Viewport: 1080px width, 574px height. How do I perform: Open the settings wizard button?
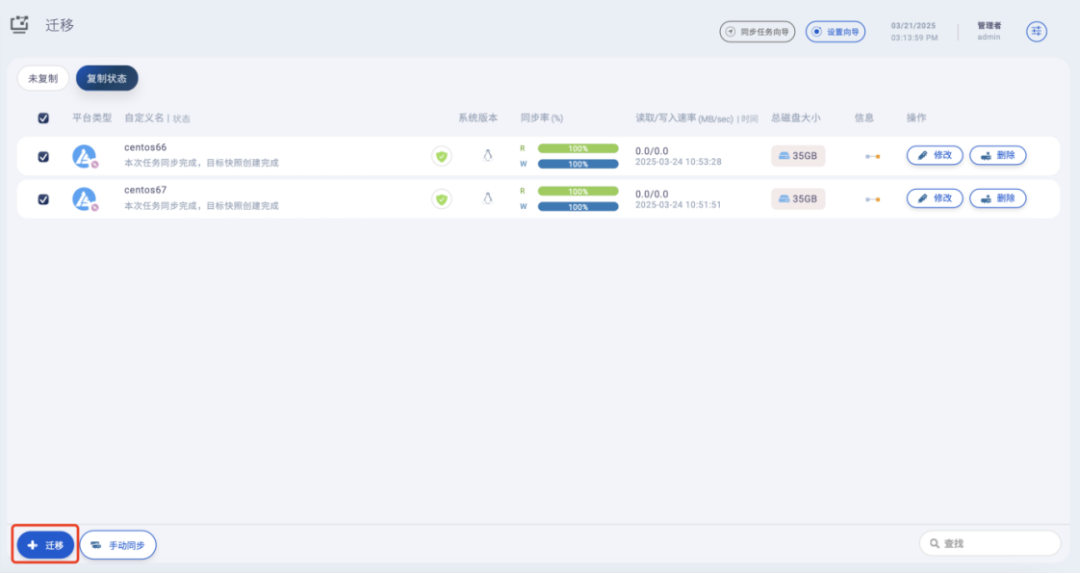(835, 32)
